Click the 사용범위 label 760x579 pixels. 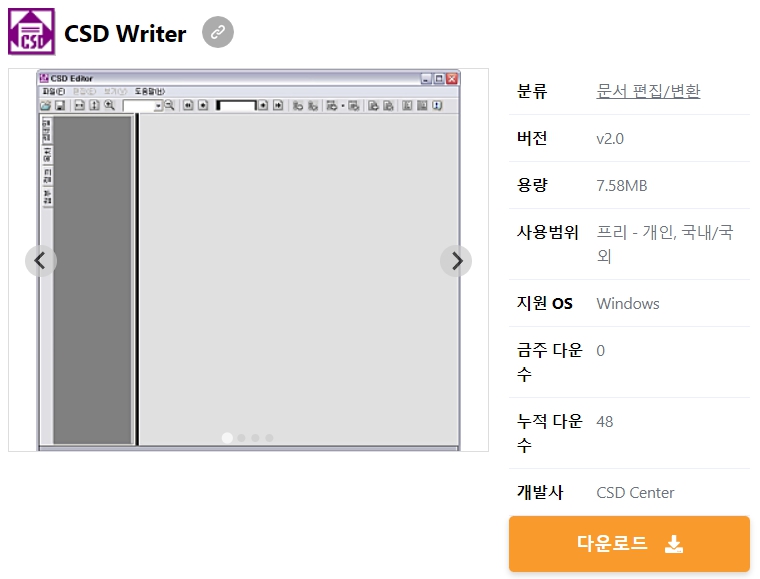[548, 233]
